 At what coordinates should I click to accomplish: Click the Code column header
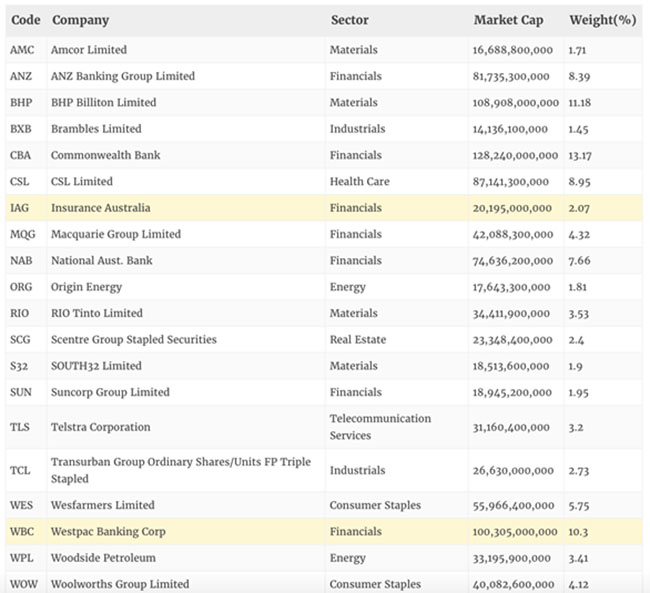click(x=25, y=20)
